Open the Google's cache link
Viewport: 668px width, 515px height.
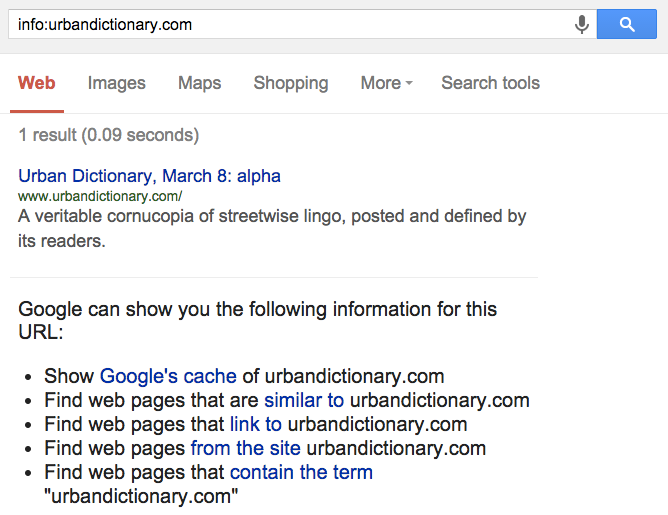coord(168,377)
